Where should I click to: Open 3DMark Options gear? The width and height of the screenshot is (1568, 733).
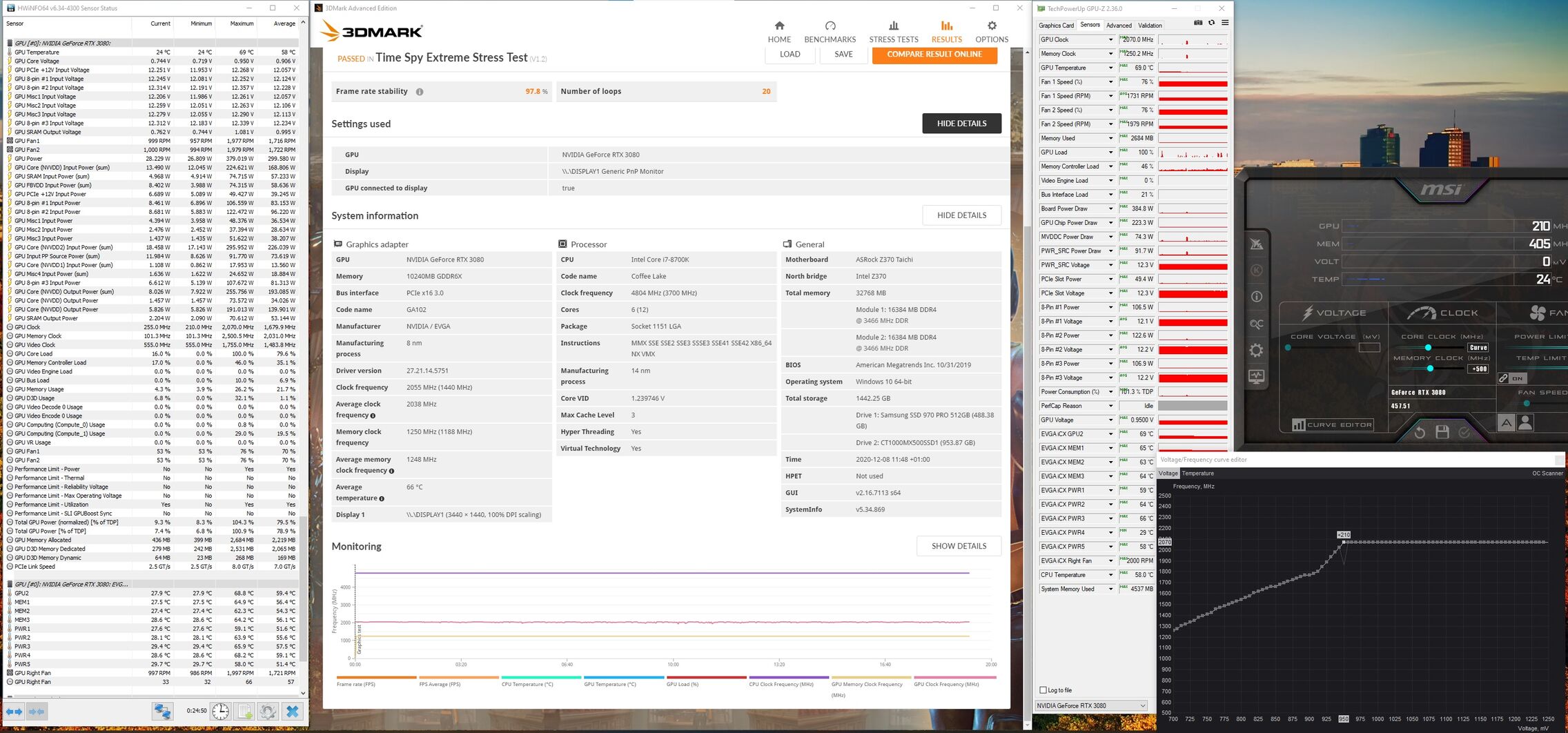click(x=992, y=32)
